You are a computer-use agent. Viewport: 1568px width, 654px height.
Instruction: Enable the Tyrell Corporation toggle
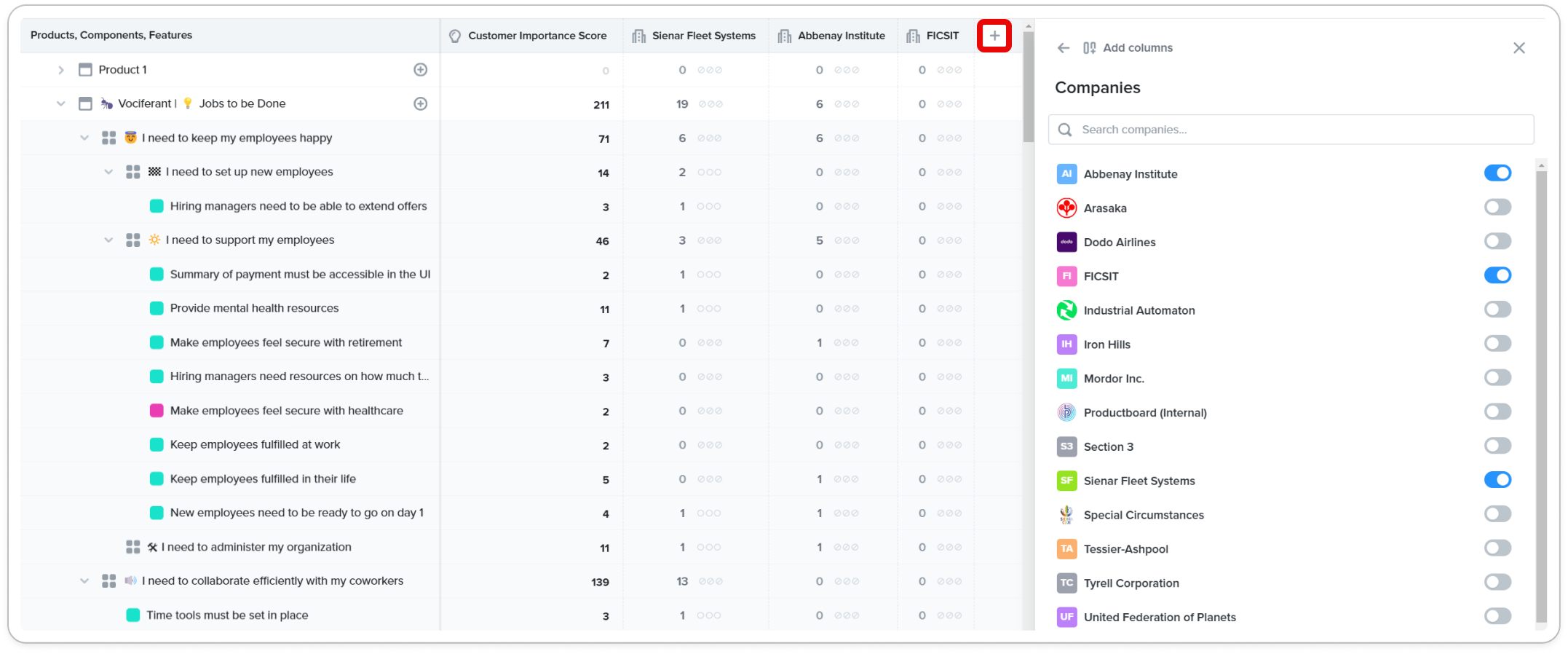click(1497, 582)
